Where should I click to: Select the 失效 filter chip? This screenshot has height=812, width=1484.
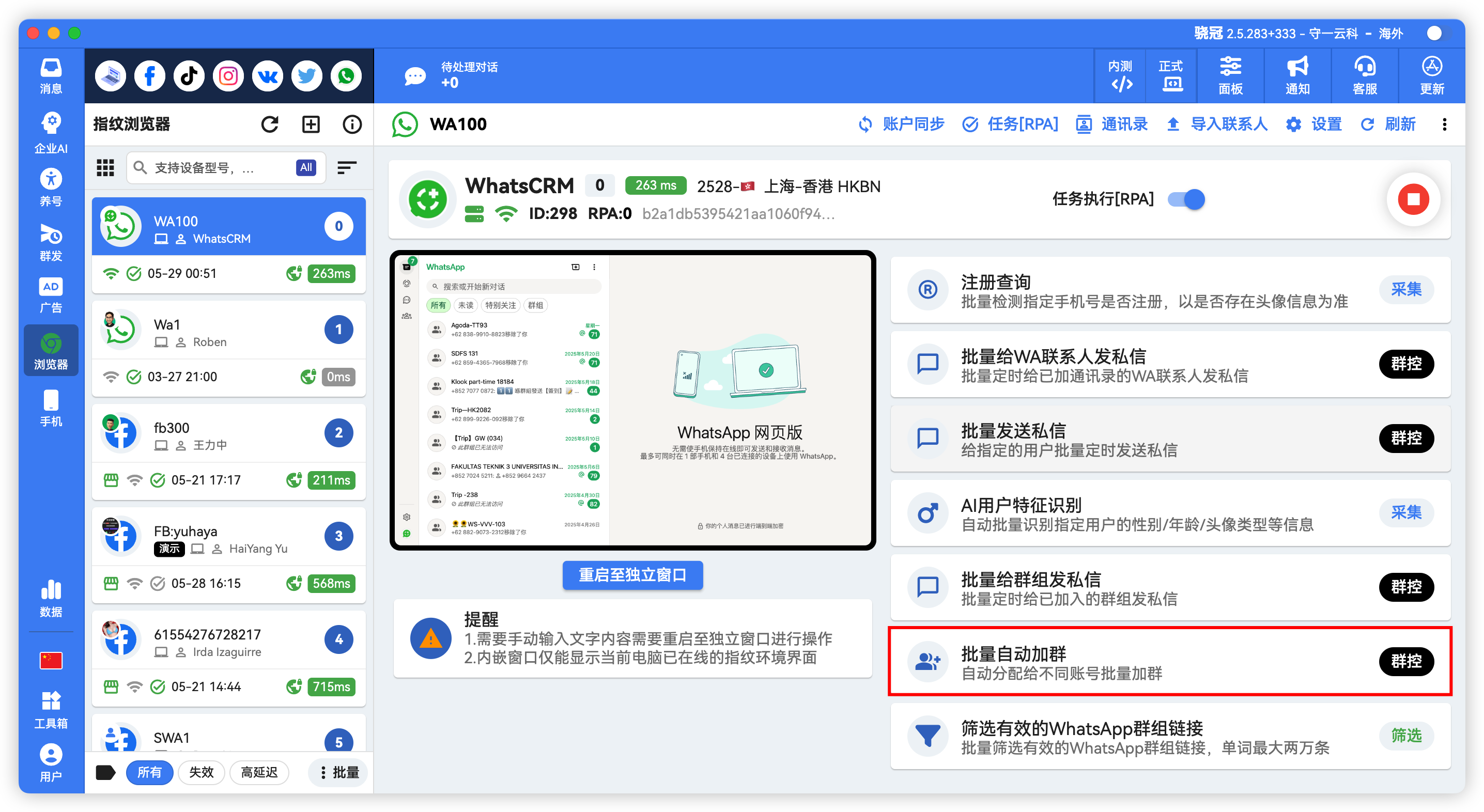point(201,772)
